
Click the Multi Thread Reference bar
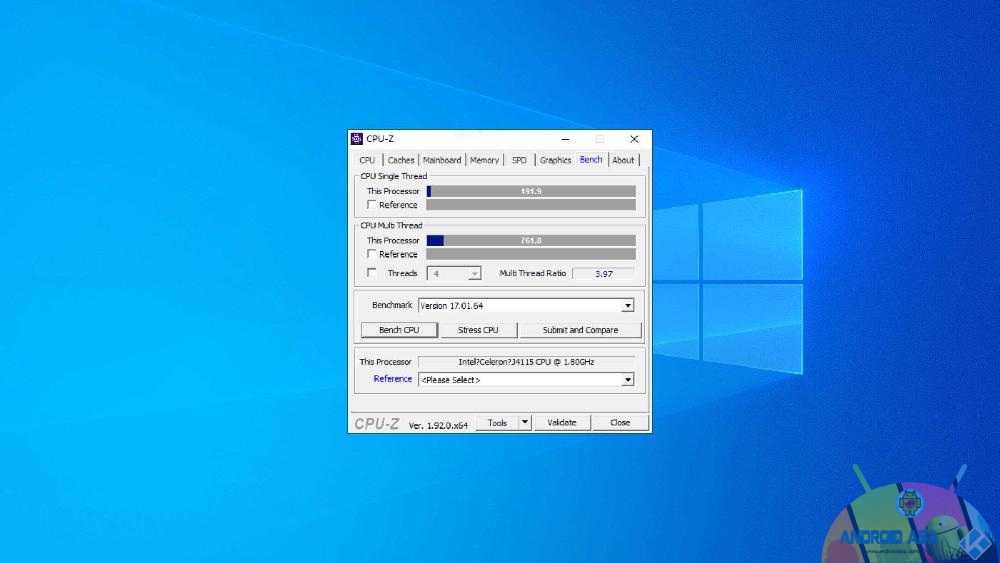click(531, 254)
